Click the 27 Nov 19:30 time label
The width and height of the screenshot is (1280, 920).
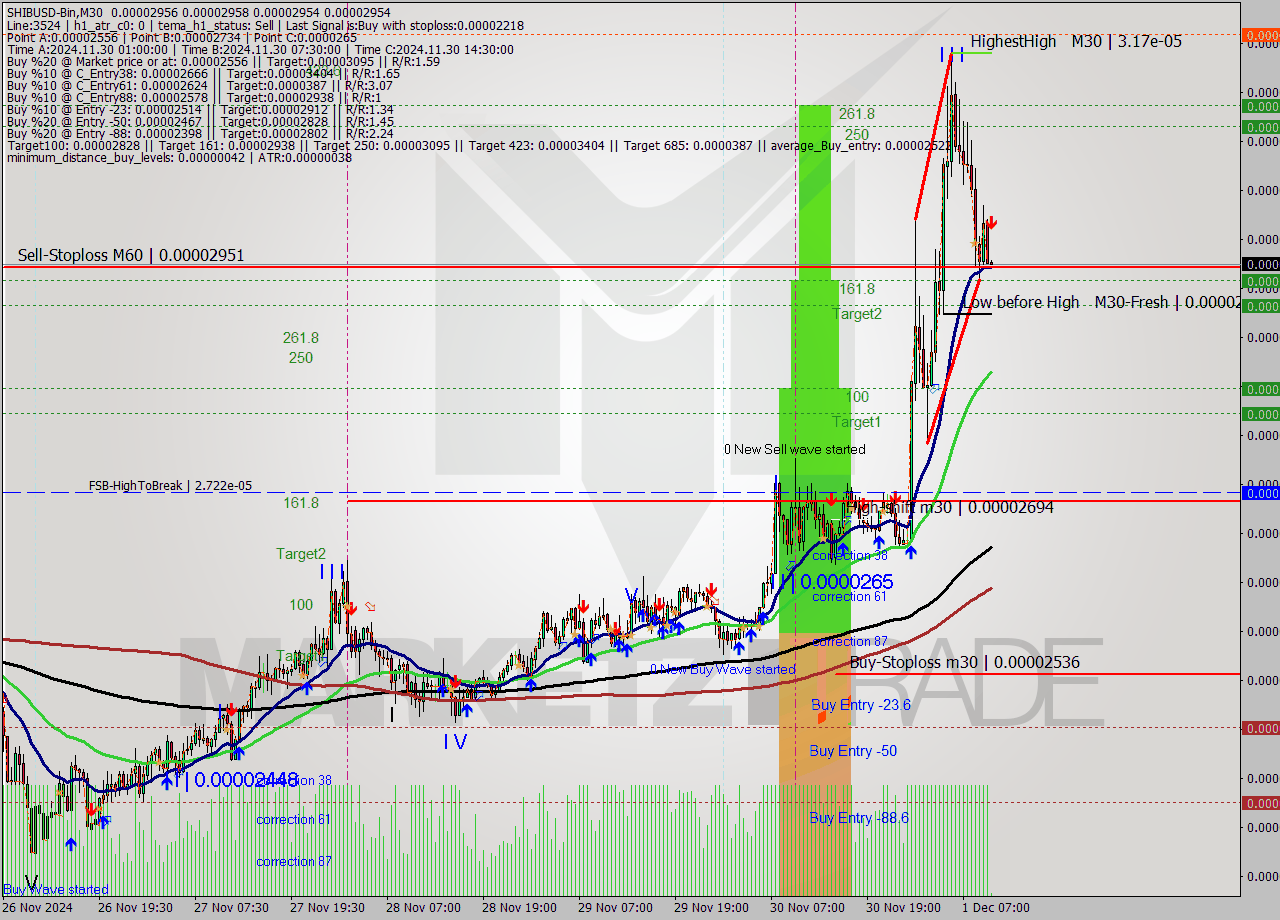pyautogui.click(x=326, y=908)
